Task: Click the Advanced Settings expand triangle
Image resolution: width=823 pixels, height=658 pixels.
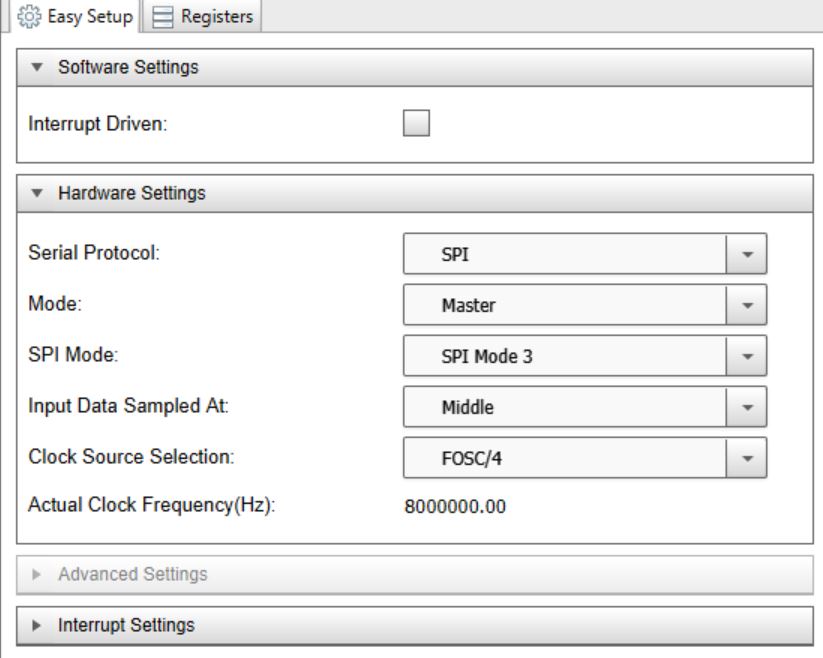Action: click(38, 575)
